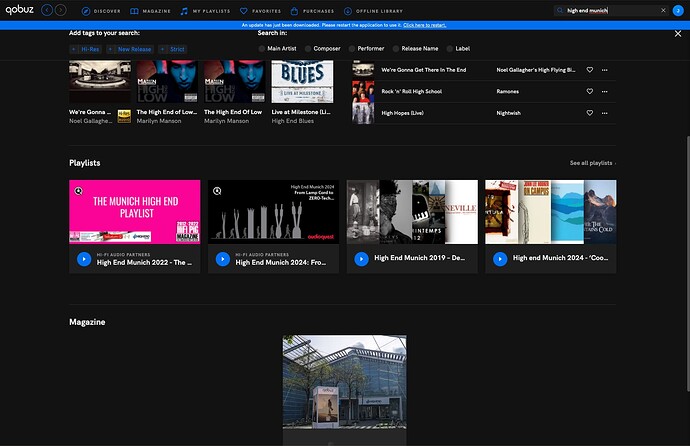Image resolution: width=690 pixels, height=446 pixels.
Task: Favorite High Hopes (Live) track
Action: tap(590, 113)
